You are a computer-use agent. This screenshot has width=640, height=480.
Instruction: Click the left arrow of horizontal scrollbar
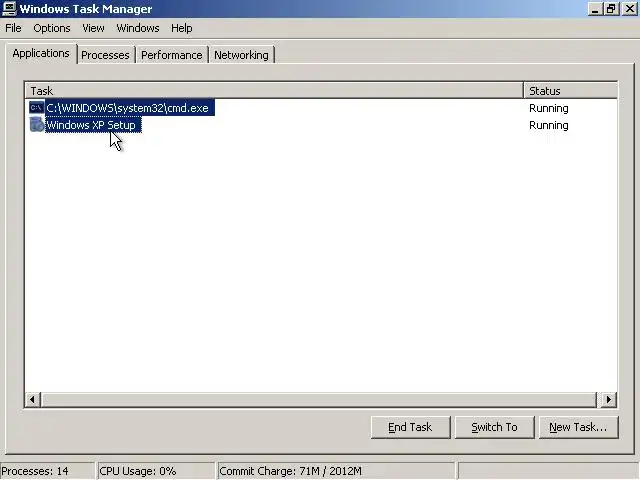coord(33,400)
